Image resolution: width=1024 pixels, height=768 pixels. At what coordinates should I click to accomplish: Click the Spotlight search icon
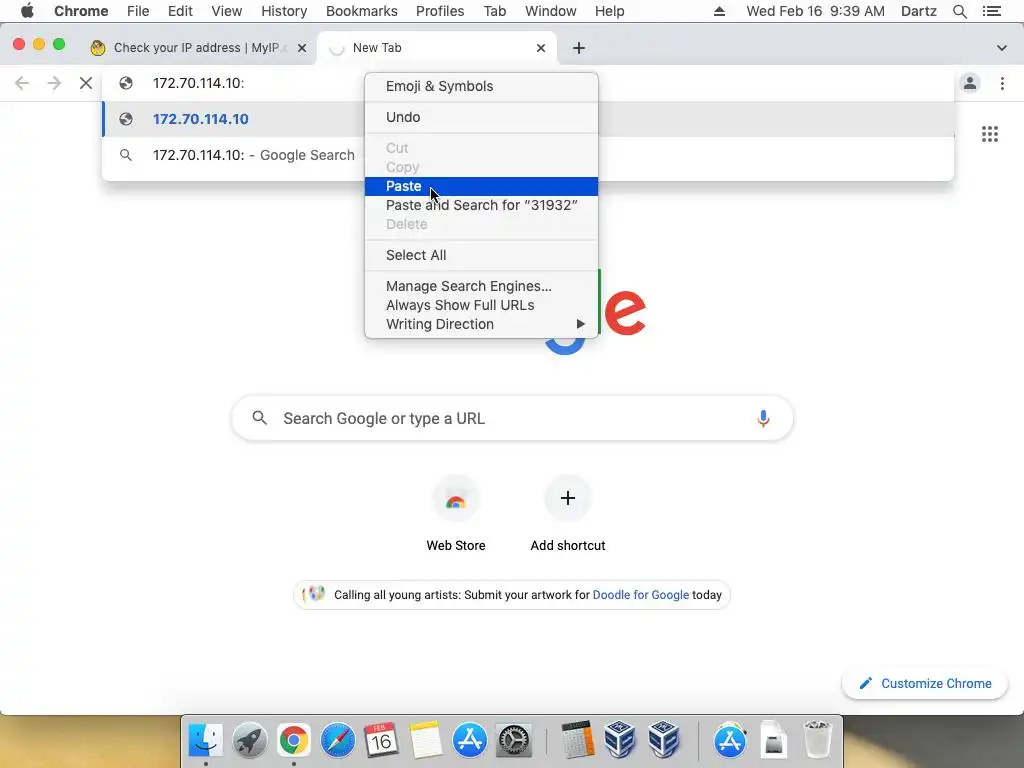[959, 11]
